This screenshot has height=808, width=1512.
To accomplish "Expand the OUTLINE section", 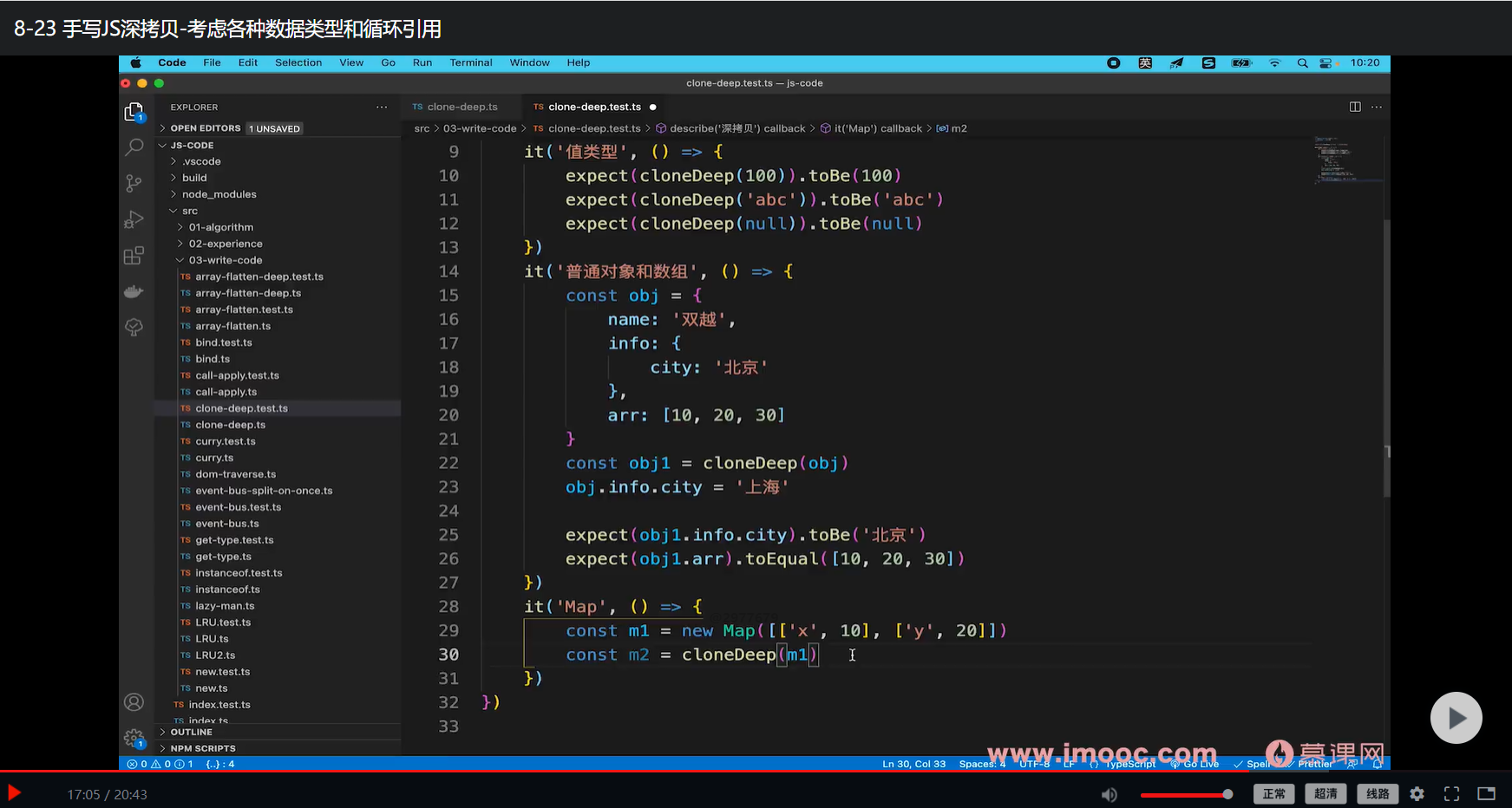I will [191, 732].
